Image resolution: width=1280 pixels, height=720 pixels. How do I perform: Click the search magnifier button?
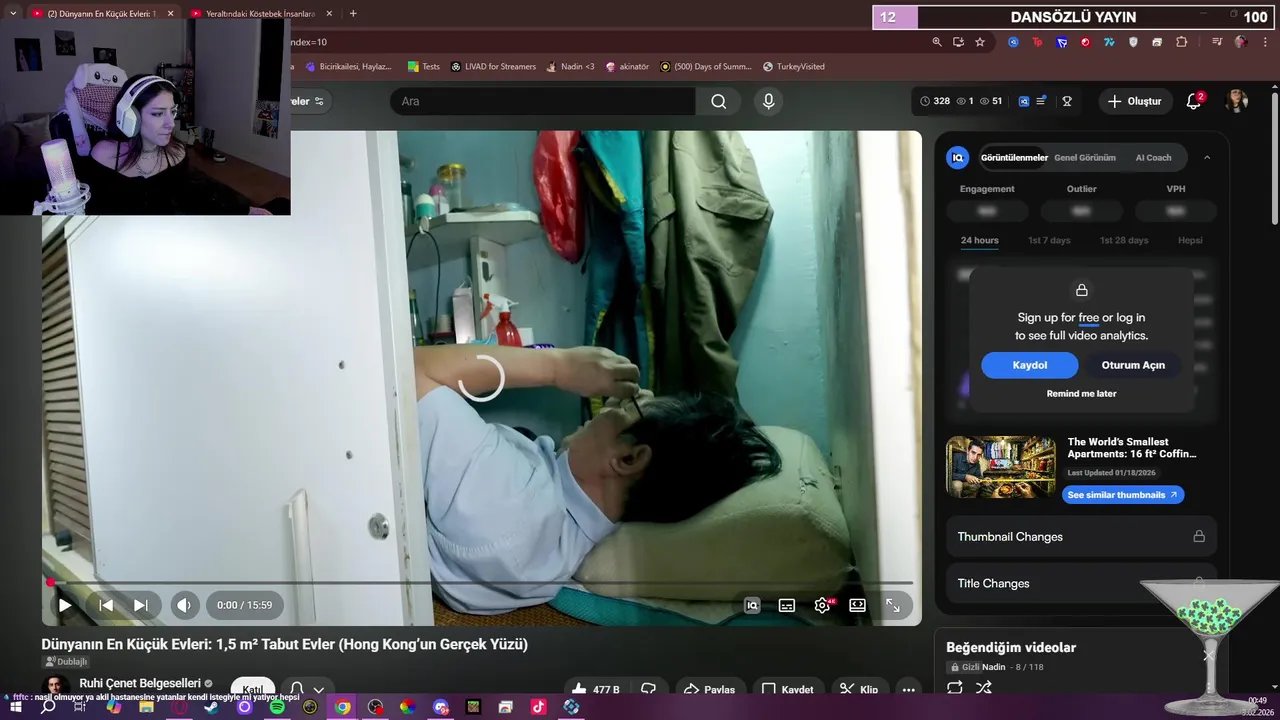(718, 101)
